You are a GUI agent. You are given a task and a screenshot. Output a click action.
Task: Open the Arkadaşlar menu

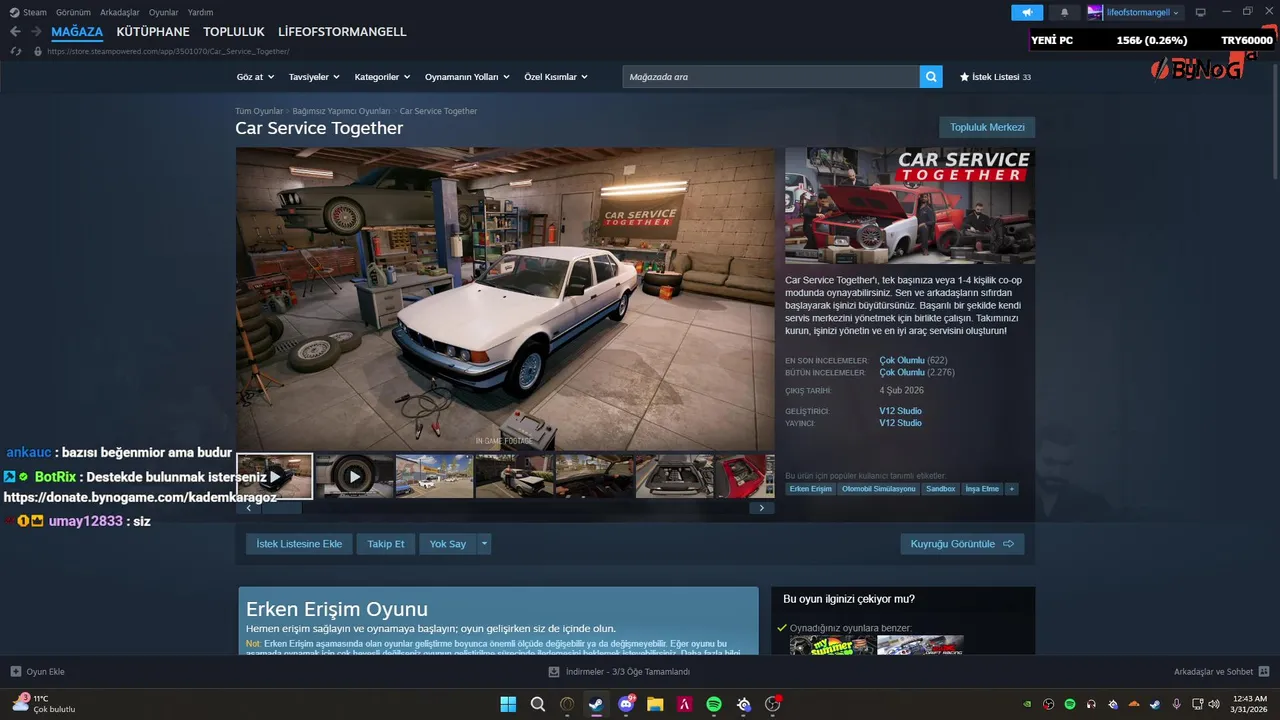click(x=120, y=12)
